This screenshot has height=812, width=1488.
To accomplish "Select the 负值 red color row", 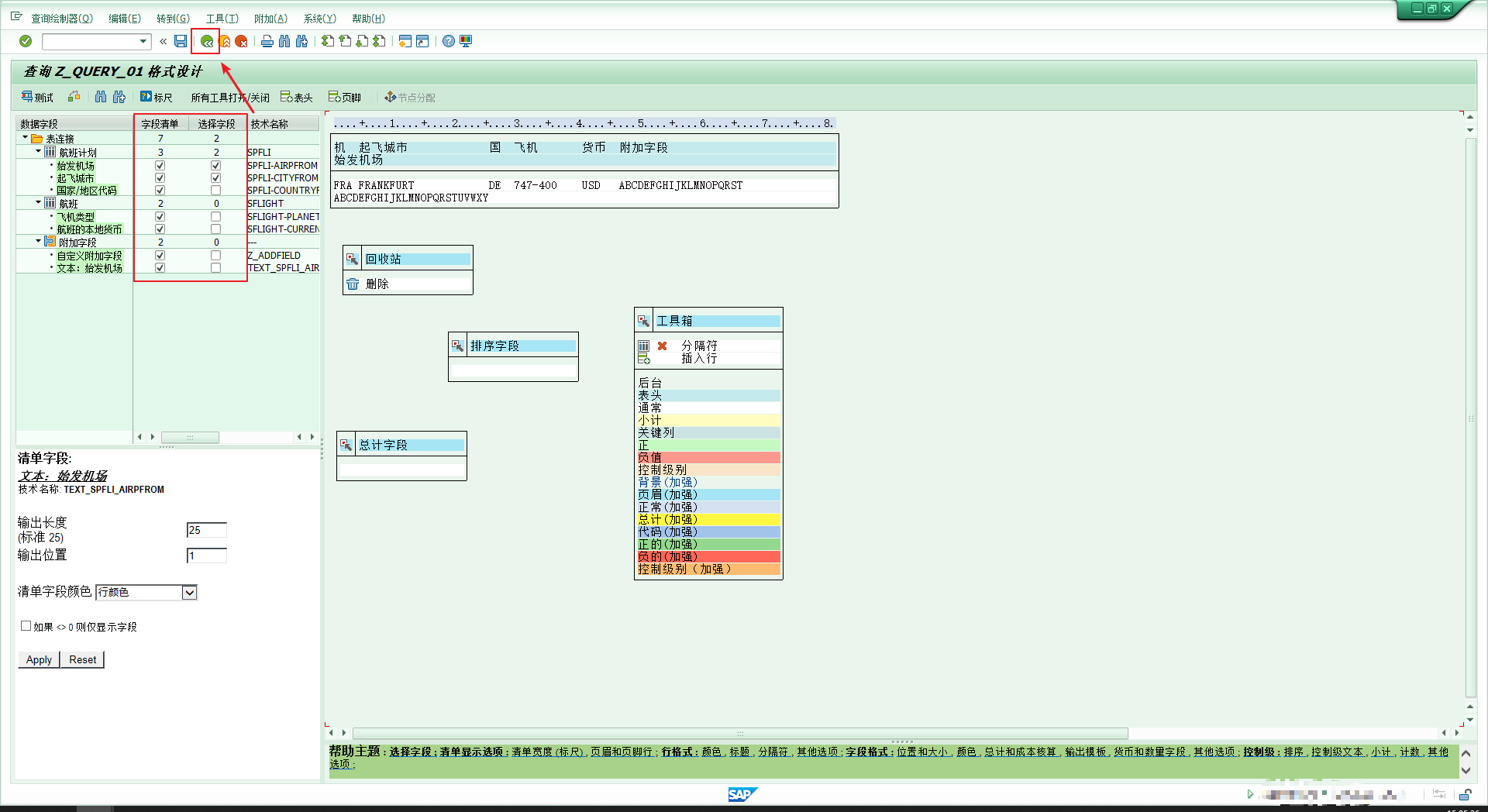I will tap(708, 458).
